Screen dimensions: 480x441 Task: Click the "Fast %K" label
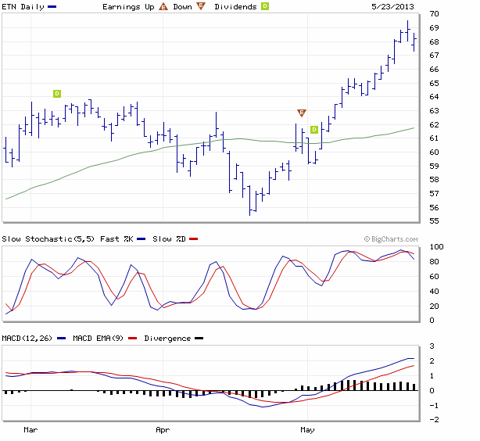click(117, 239)
